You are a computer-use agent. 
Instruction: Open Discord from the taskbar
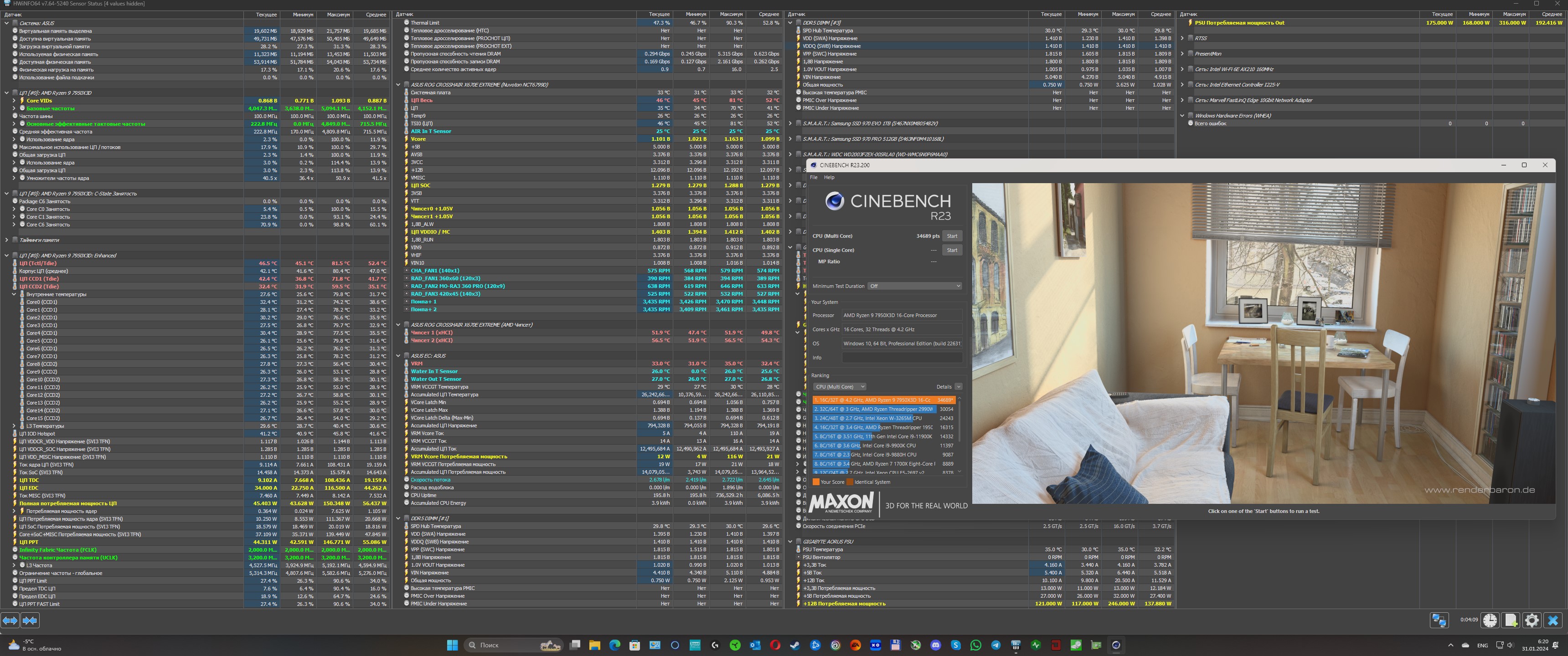click(936, 645)
